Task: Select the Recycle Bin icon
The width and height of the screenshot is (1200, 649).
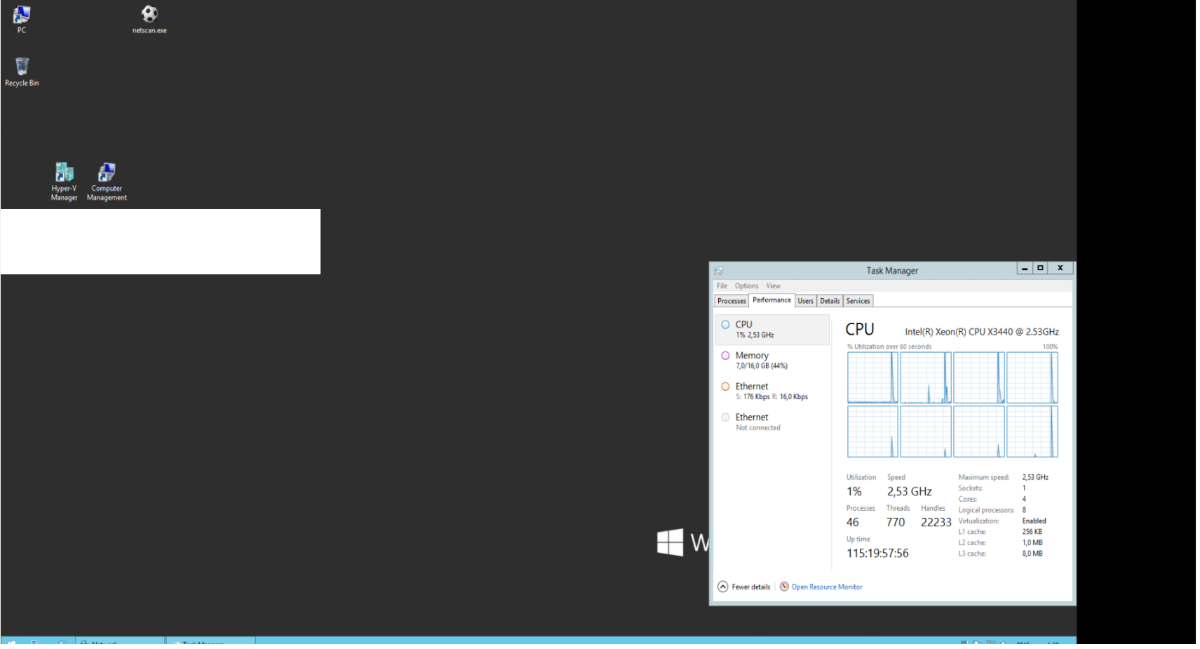Action: (x=21, y=68)
